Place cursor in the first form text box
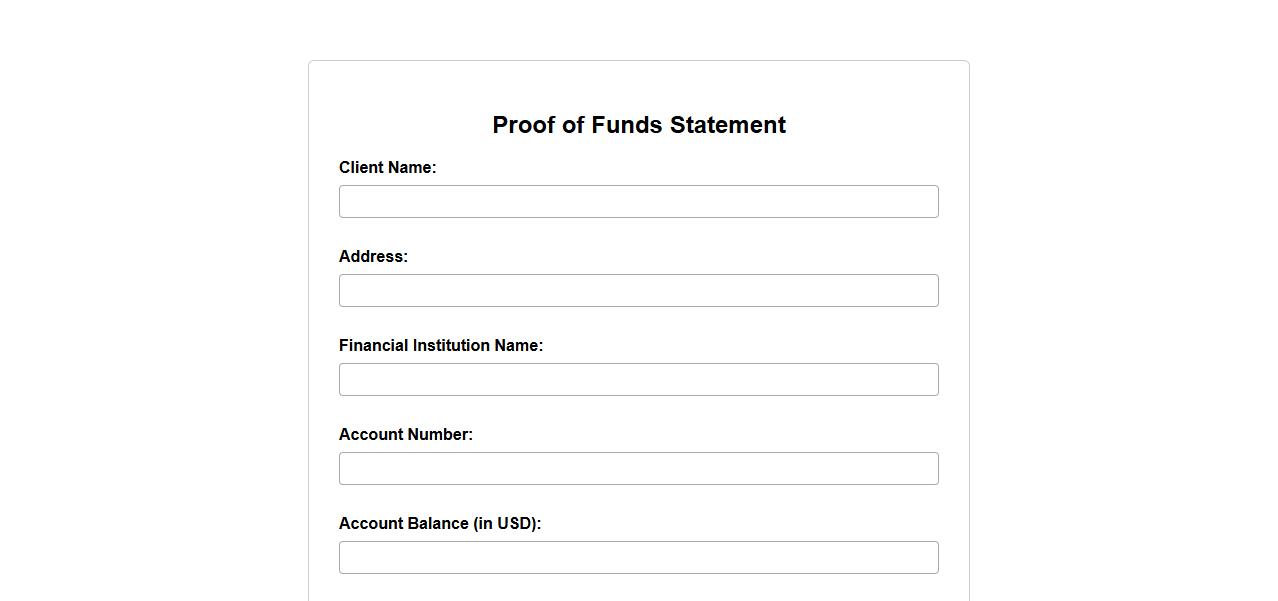 pyautogui.click(x=638, y=201)
